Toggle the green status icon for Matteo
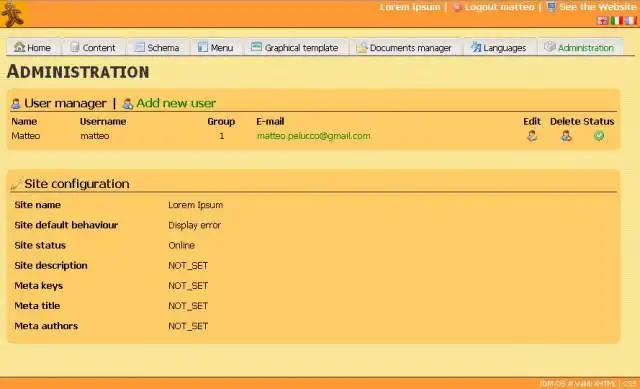This screenshot has width=640, height=389. pyautogui.click(x=599, y=136)
